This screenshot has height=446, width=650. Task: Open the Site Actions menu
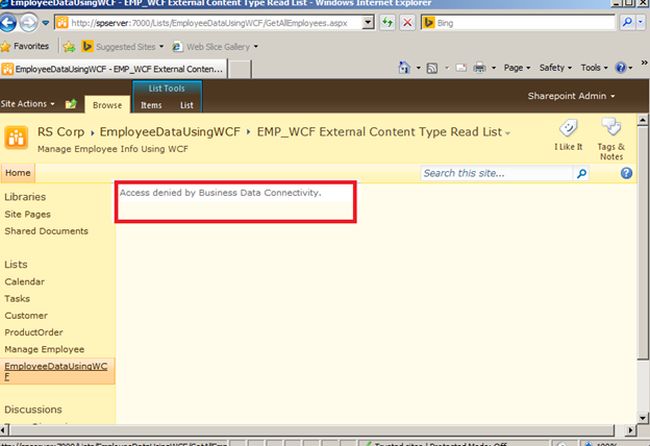[x=28, y=104]
